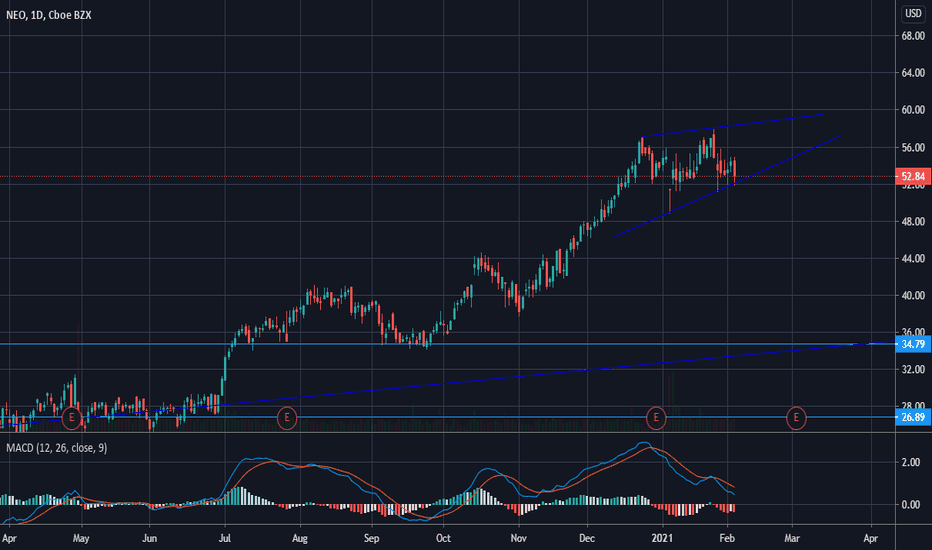Select the blue 26.89 price line label

pos(913,417)
